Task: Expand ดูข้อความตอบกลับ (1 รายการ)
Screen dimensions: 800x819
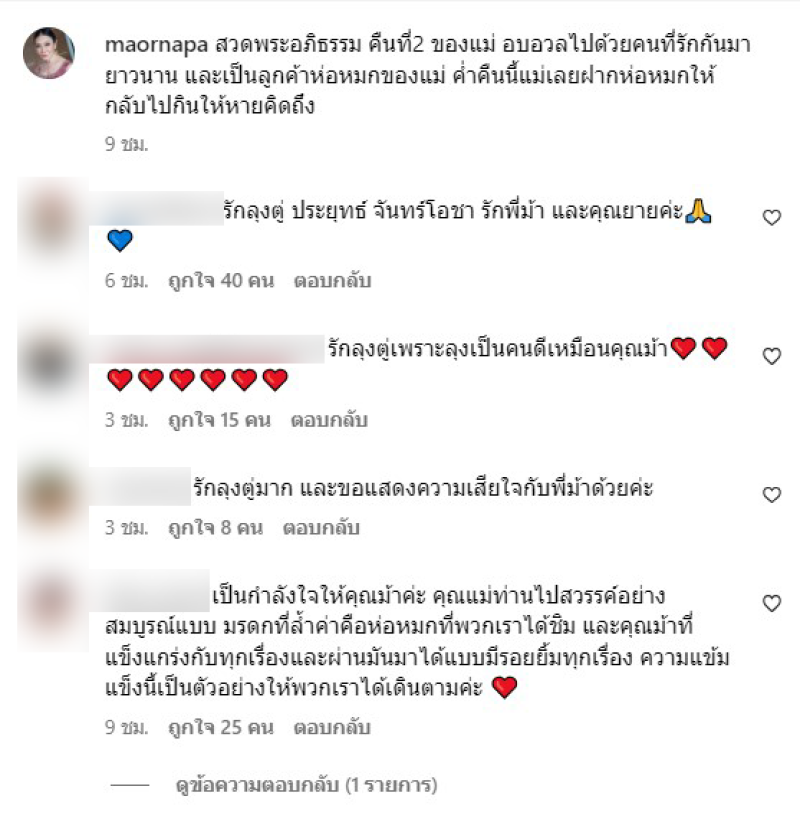Action: tap(307, 785)
